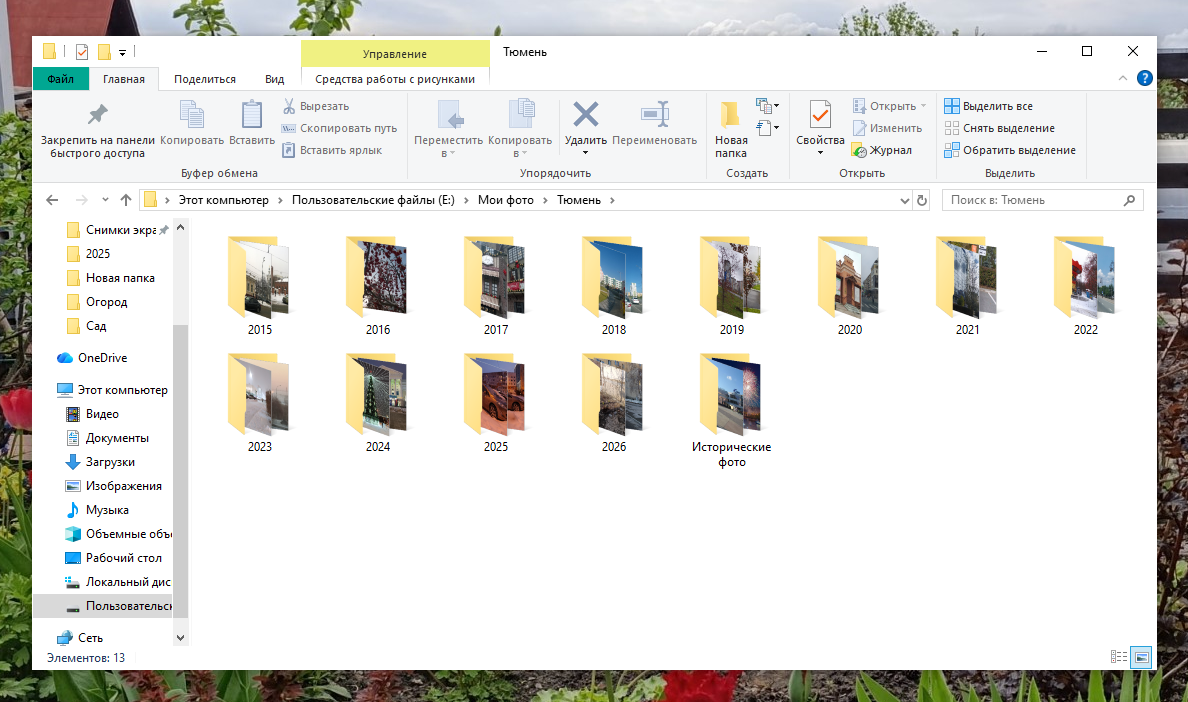Switch to the Главная tab
1188x702 pixels.
pos(123,79)
